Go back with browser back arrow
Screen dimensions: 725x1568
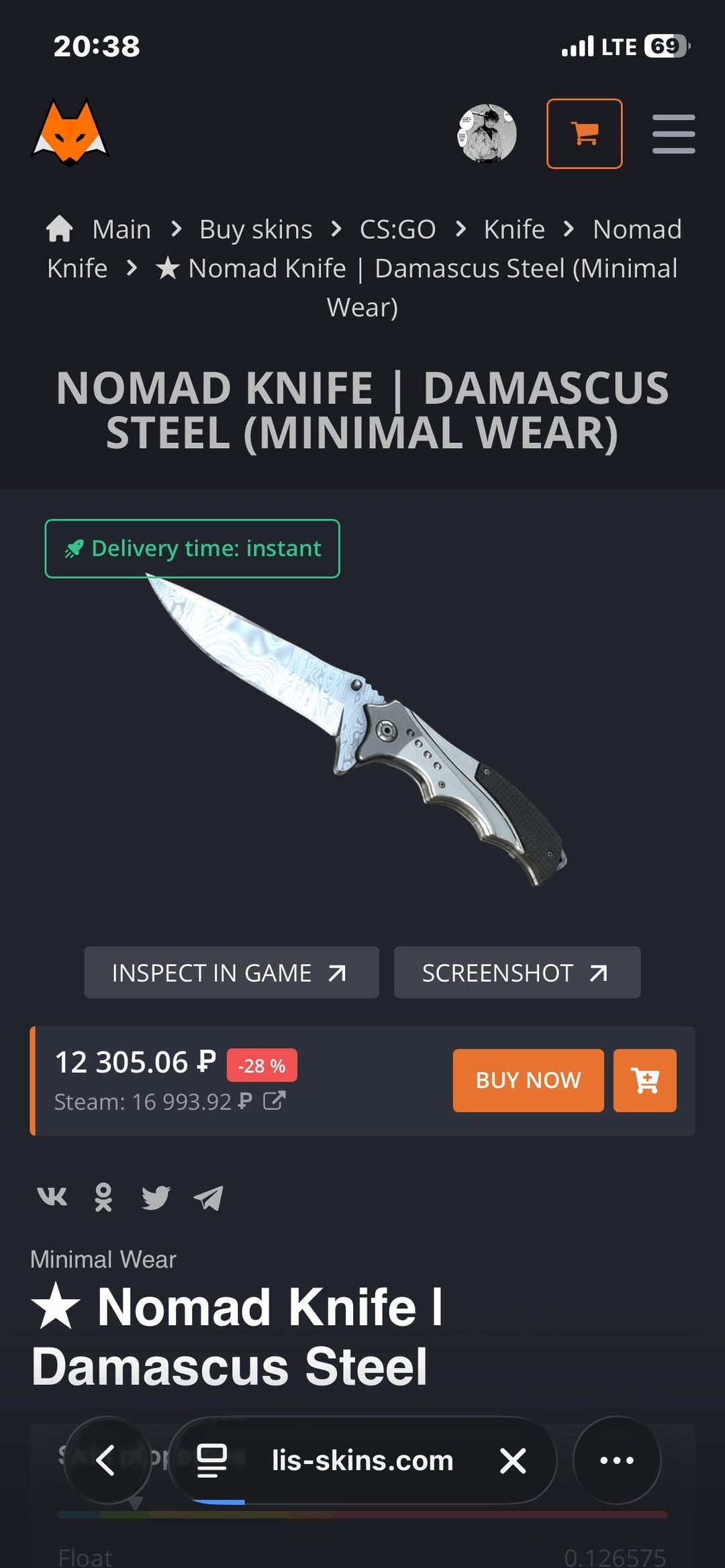point(106,1460)
